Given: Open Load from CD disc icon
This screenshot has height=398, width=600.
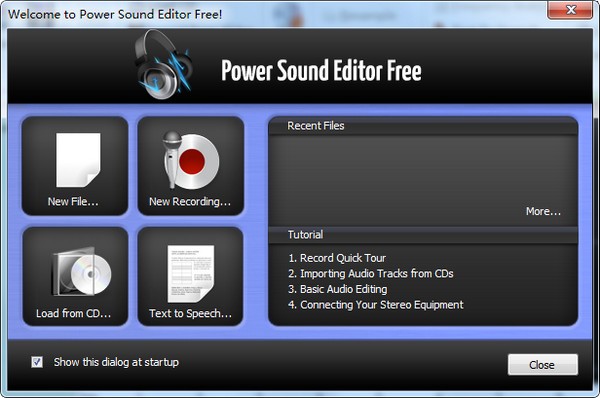Looking at the screenshot, I should pyautogui.click(x=82, y=271).
